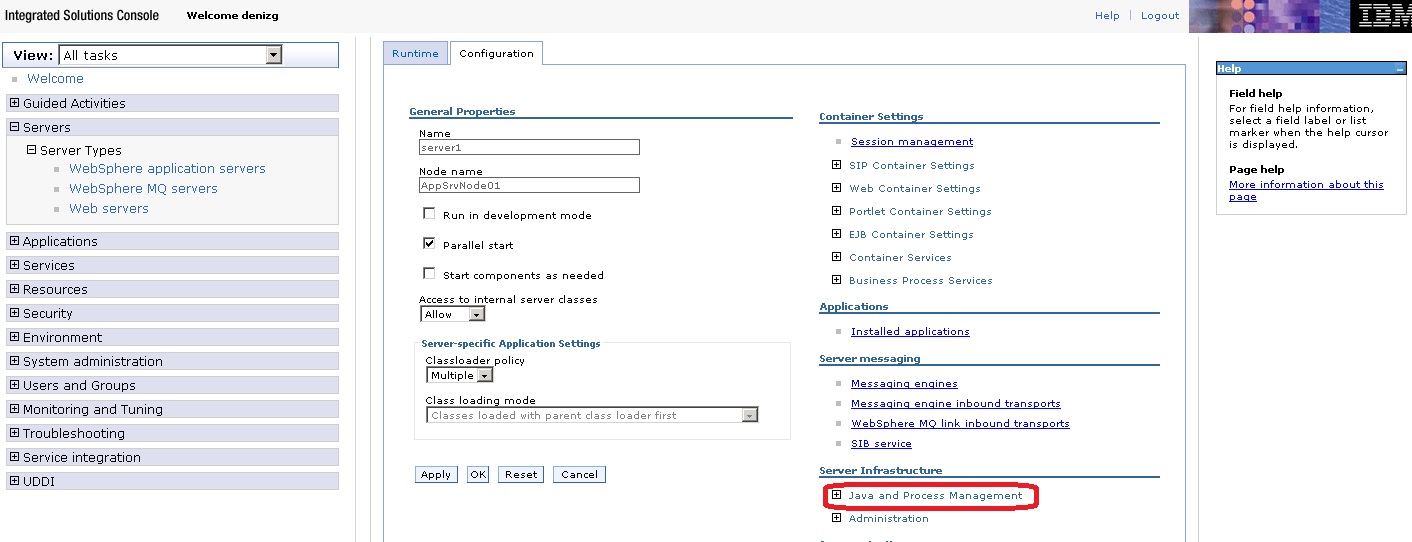
Task: Expand Portlet Container Settings plus icon
Action: [x=836, y=211]
